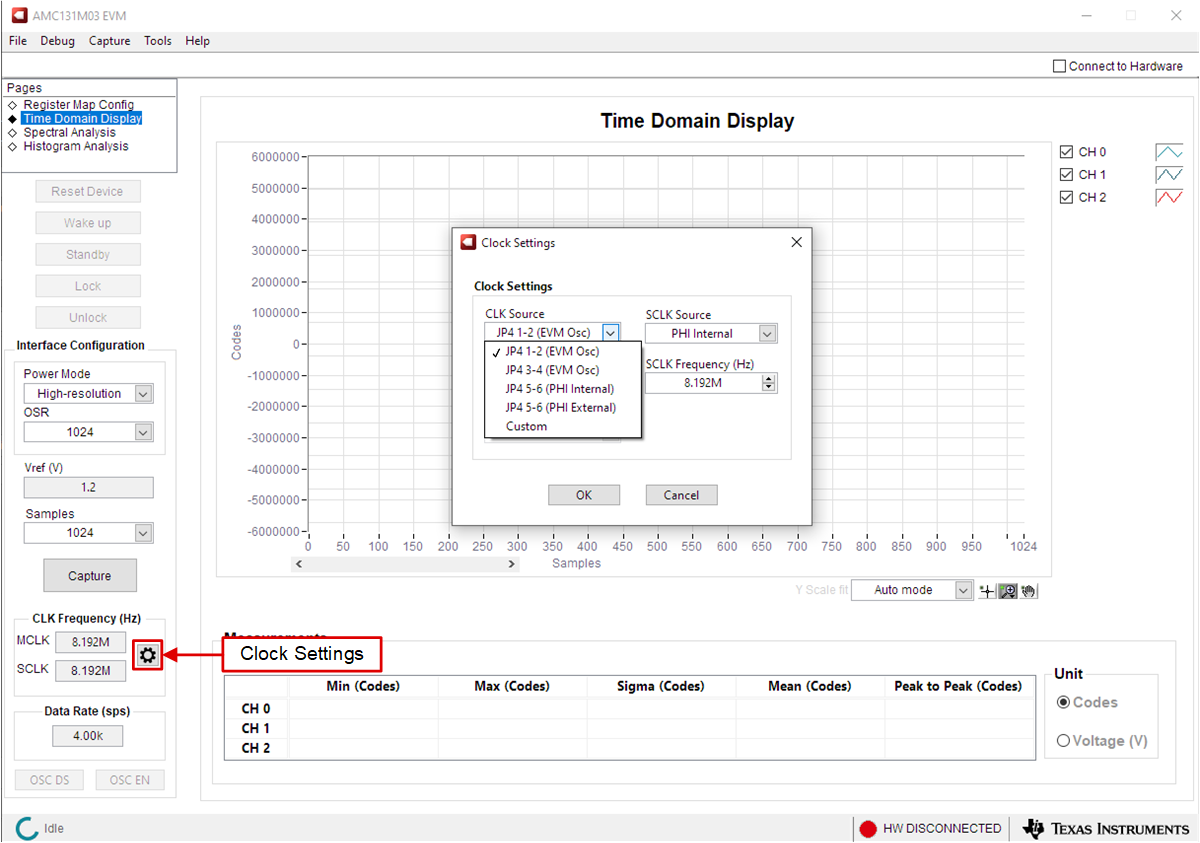Click the CH 0 plot line style icon
Screen dimensions: 1200x843
(x=1169, y=152)
